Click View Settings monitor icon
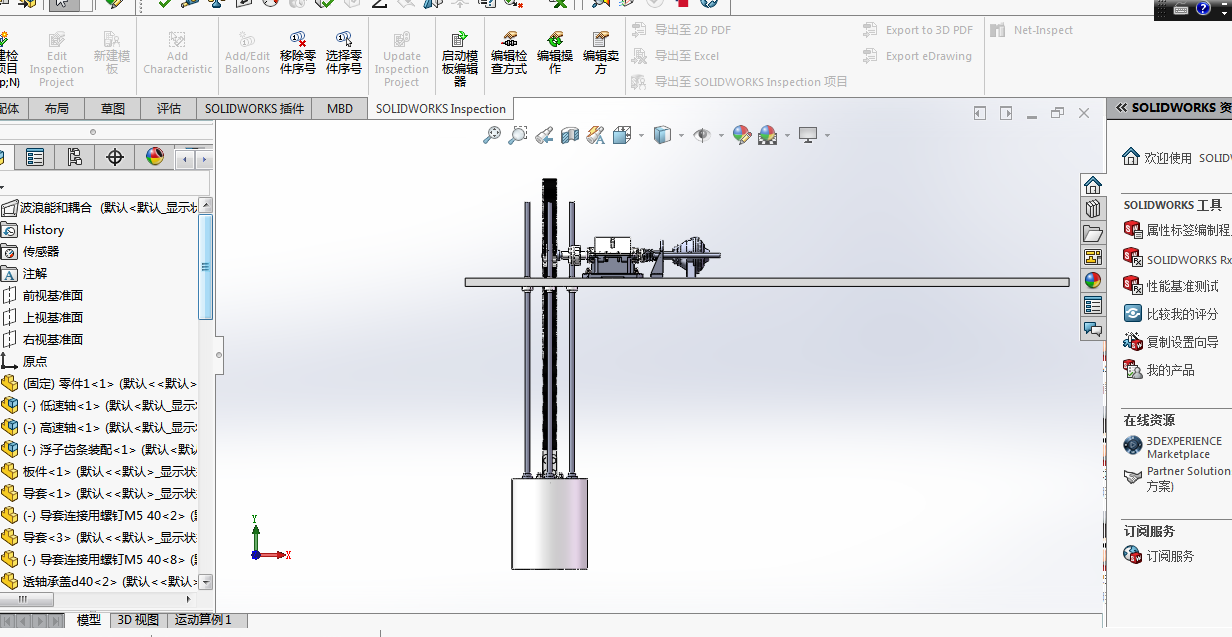Image resolution: width=1232 pixels, height=637 pixels. [808, 135]
